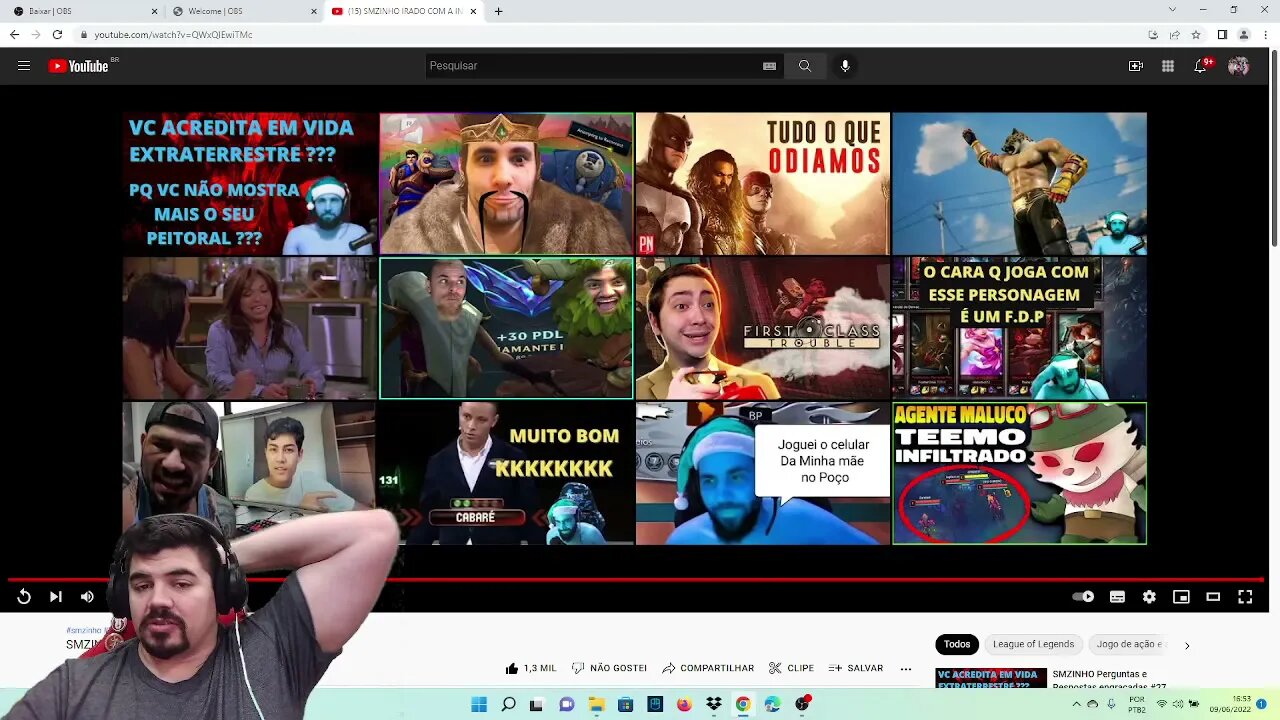The height and width of the screenshot is (720, 1280).
Task: Open the three-dot more actions menu
Action: [x=906, y=668]
